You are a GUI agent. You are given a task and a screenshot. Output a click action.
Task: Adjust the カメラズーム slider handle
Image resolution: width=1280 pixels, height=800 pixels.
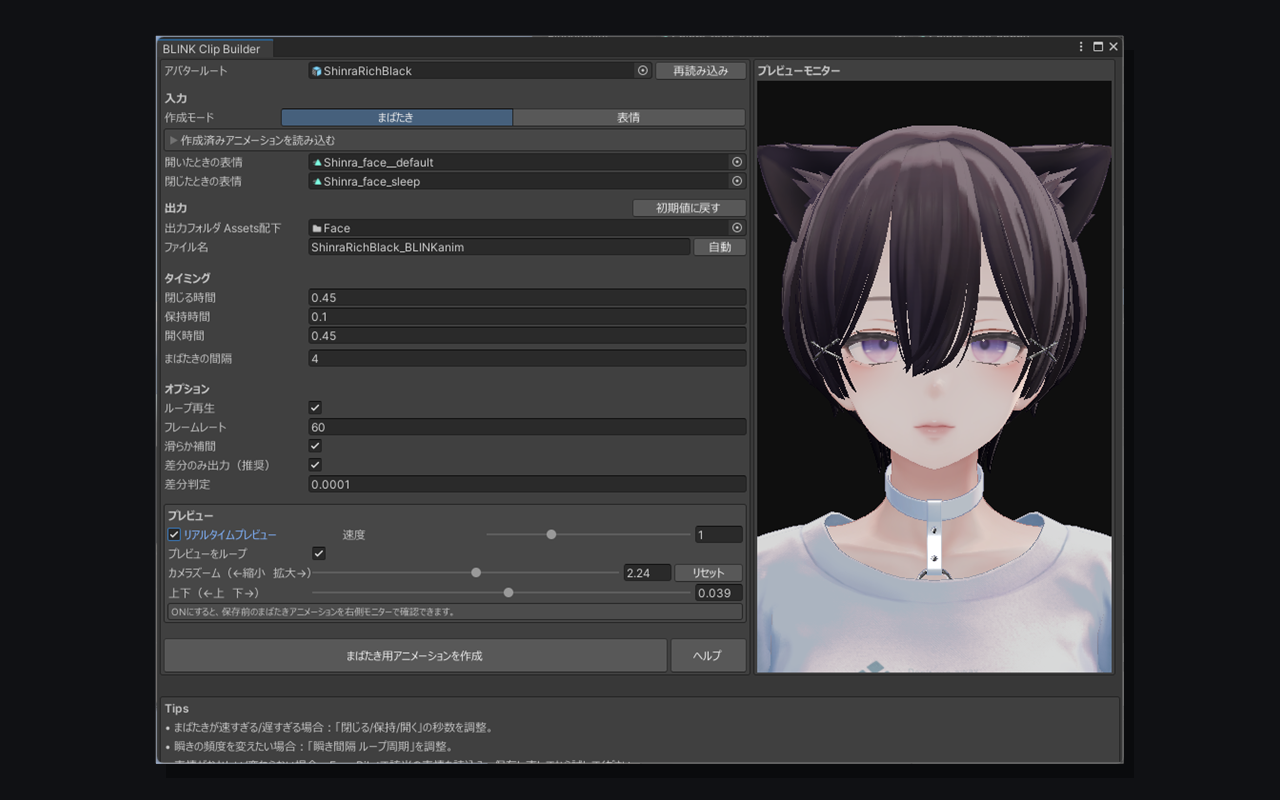pos(476,573)
